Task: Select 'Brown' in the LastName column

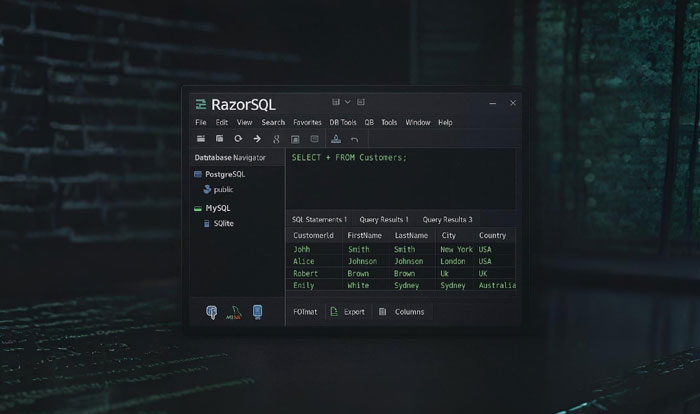Action: [404, 273]
